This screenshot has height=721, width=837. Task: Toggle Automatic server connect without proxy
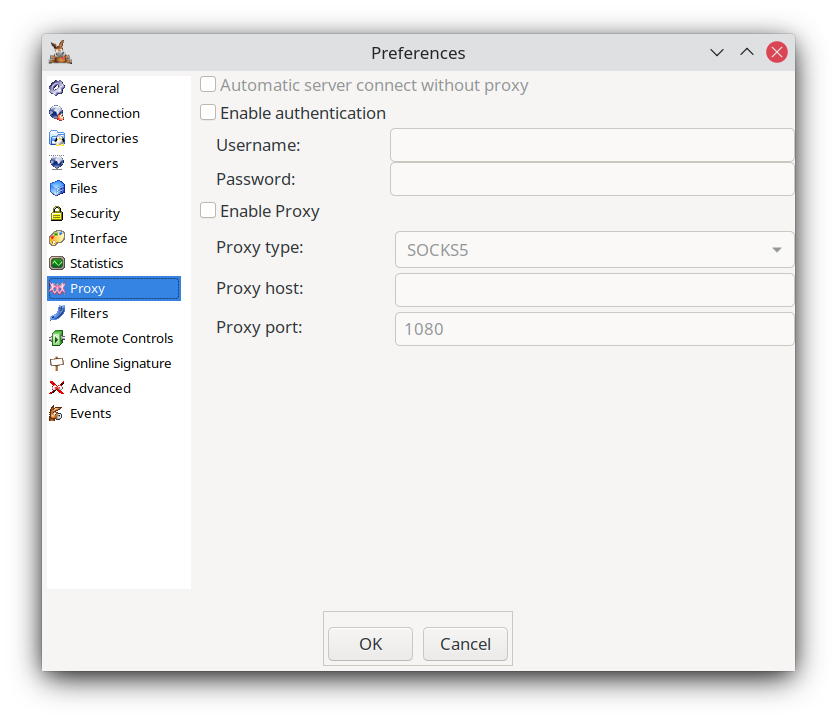click(208, 84)
